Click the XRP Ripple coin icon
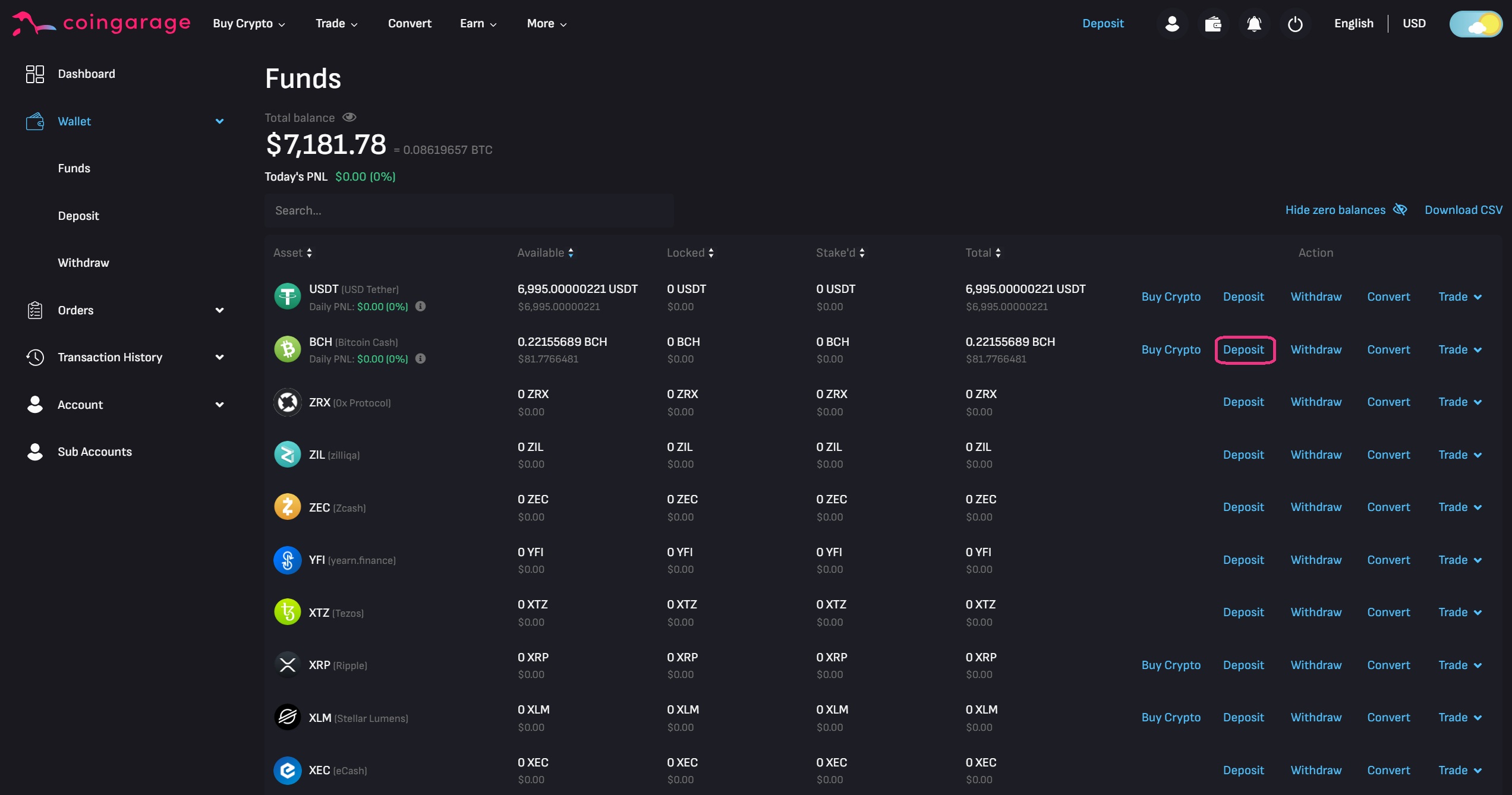This screenshot has height=795, width=1512. pyautogui.click(x=288, y=665)
